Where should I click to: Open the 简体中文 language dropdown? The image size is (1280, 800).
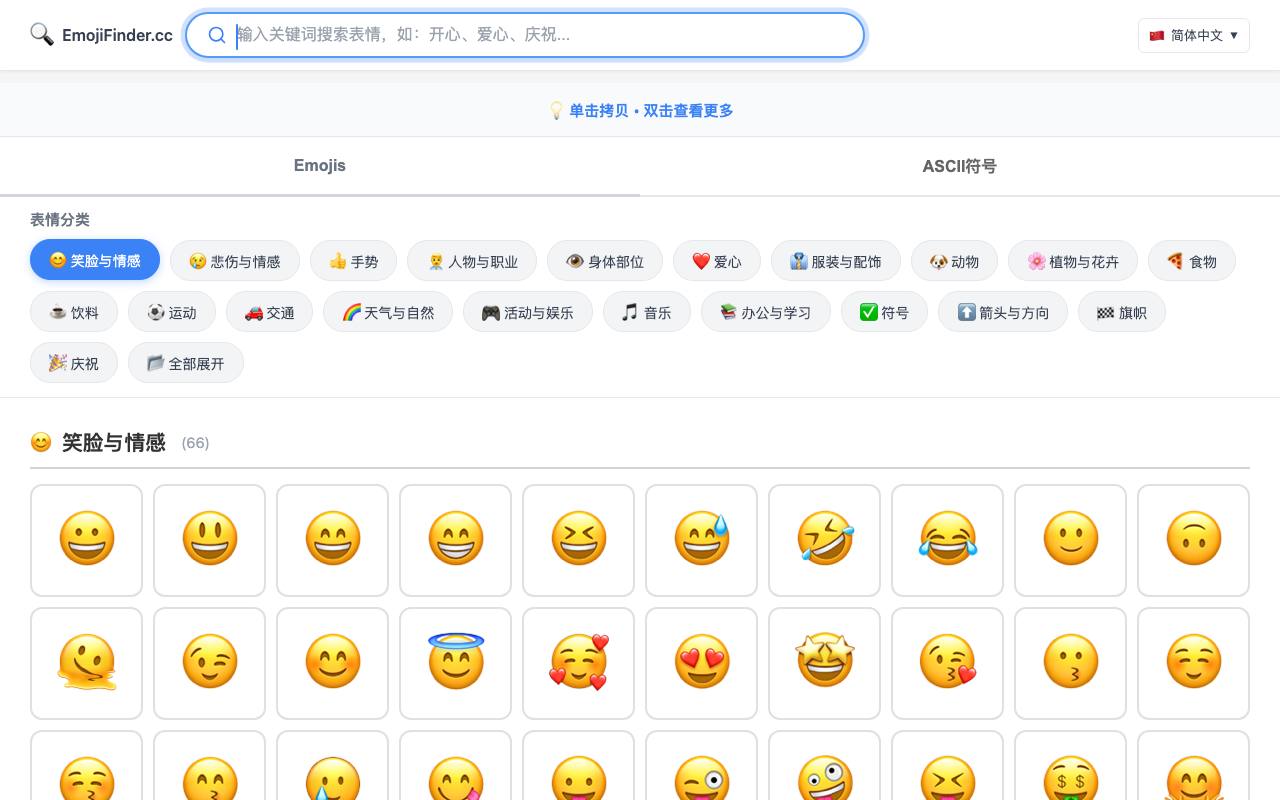(1193, 35)
